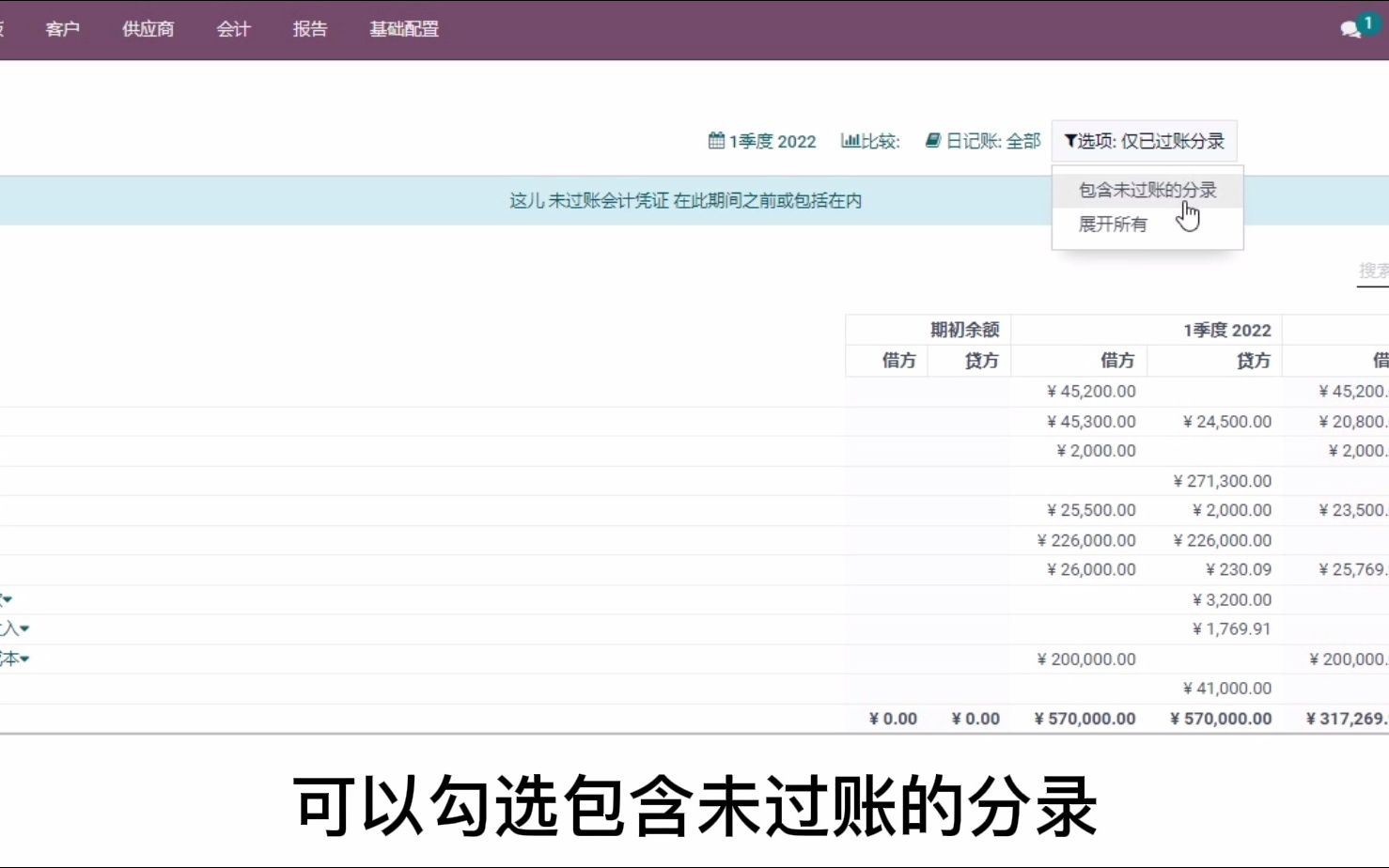Image resolution: width=1389 pixels, height=868 pixels.
Task: Open the 日记账: 全部 journal filter
Action: (x=983, y=141)
